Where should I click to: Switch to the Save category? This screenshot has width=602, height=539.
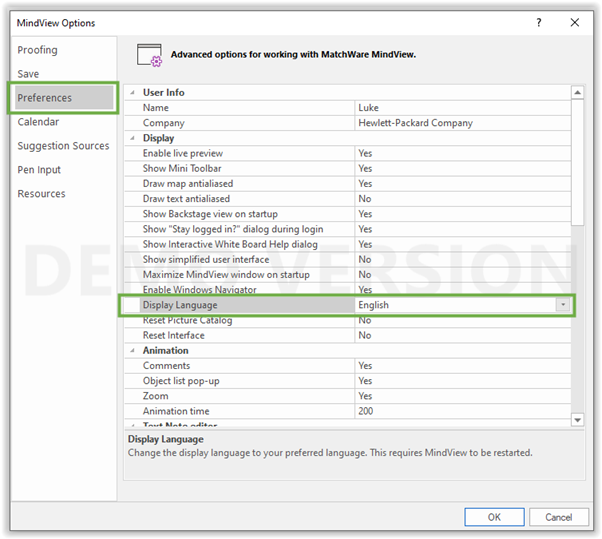(x=28, y=74)
